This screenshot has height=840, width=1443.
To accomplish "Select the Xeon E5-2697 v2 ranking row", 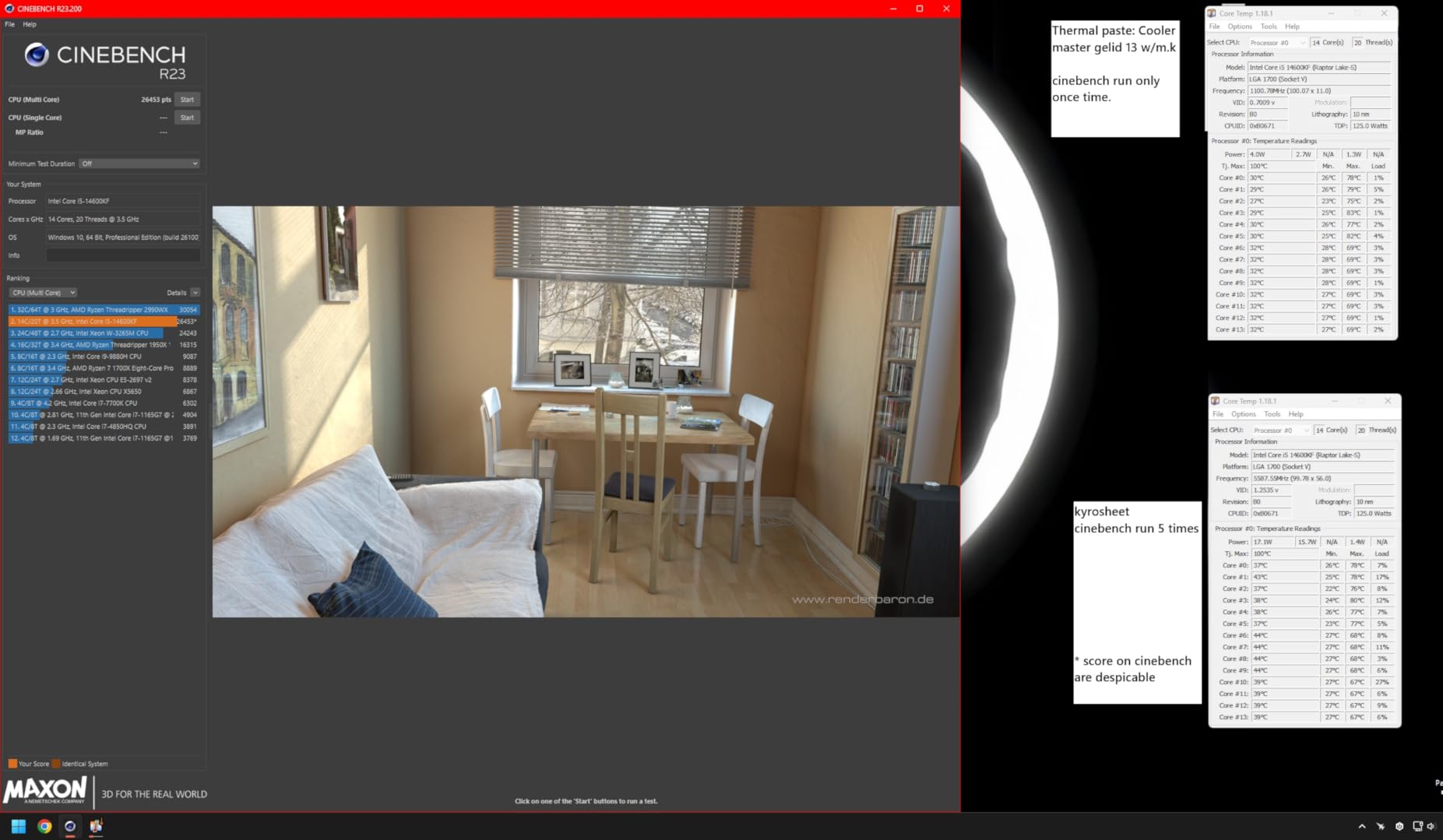I will click(104, 380).
